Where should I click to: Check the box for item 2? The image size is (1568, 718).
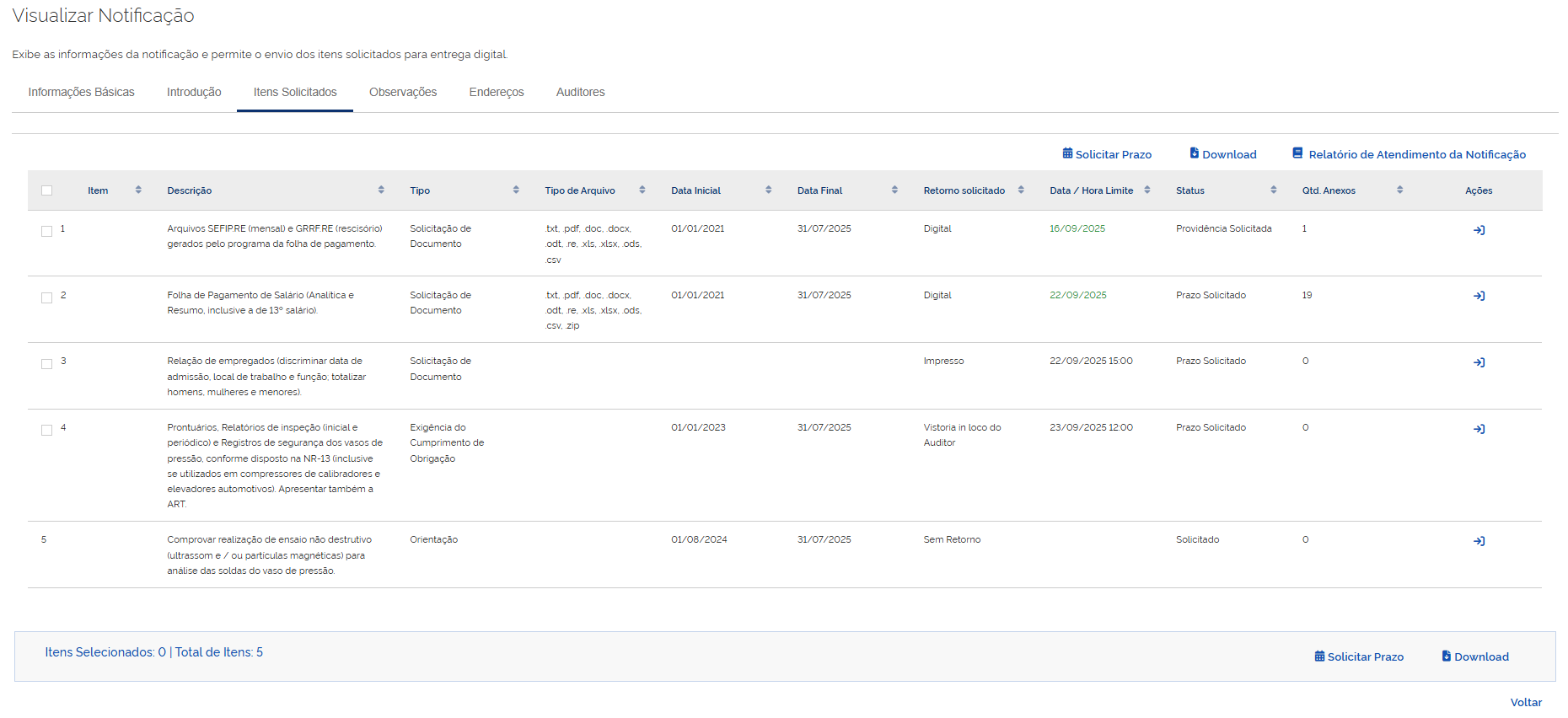[47, 297]
